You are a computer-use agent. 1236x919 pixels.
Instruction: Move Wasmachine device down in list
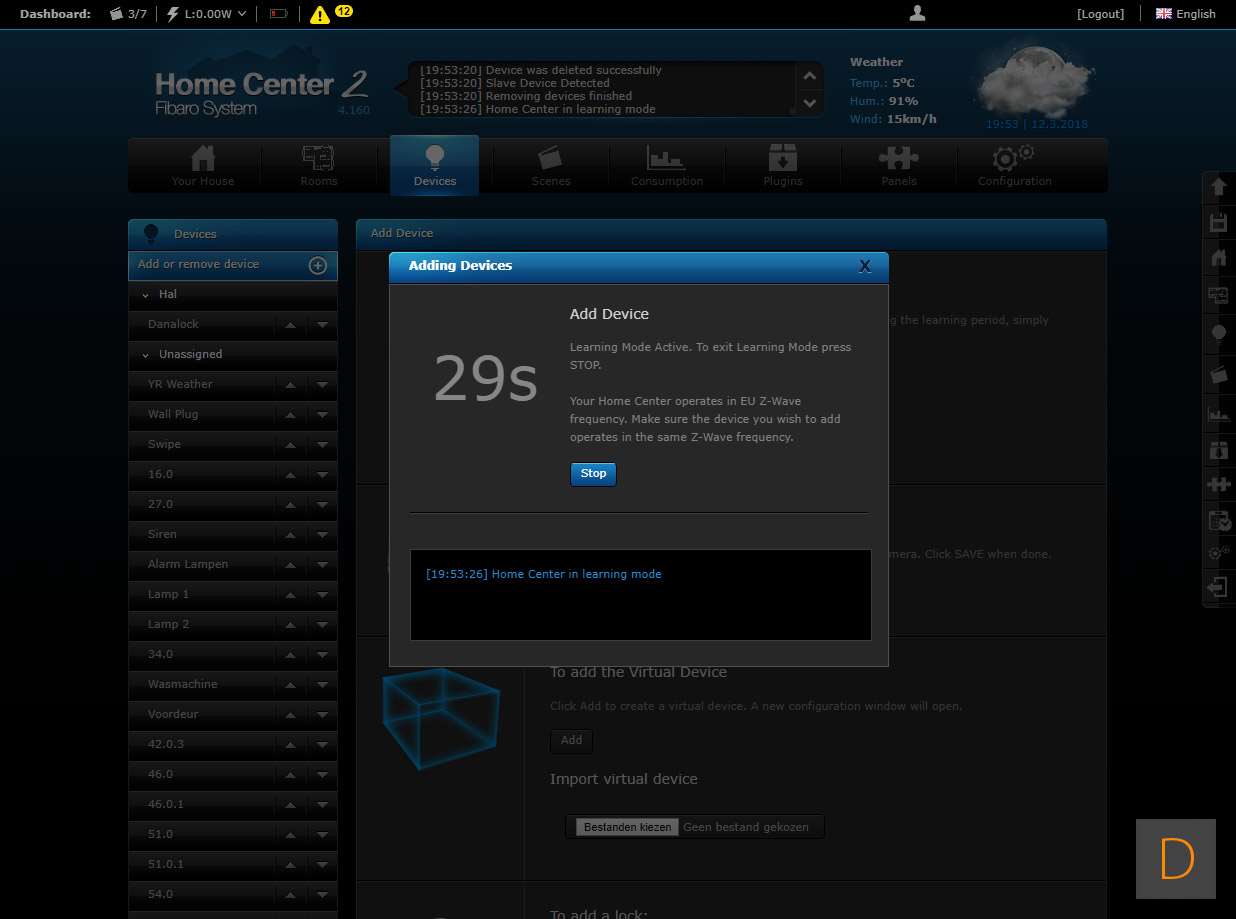(x=322, y=685)
